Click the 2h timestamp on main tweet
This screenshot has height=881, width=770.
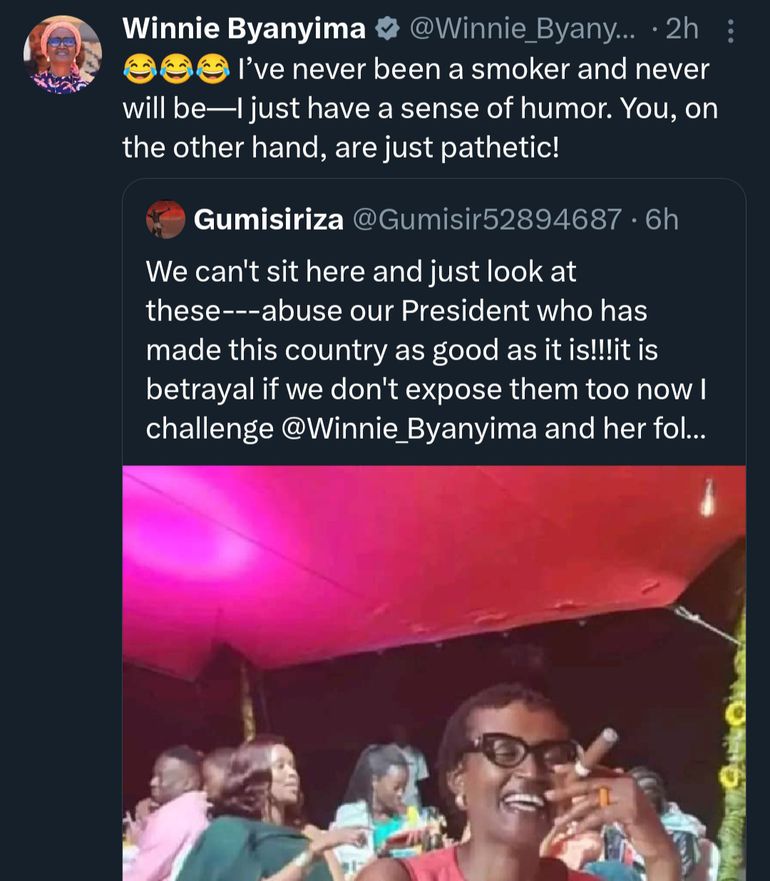[683, 30]
